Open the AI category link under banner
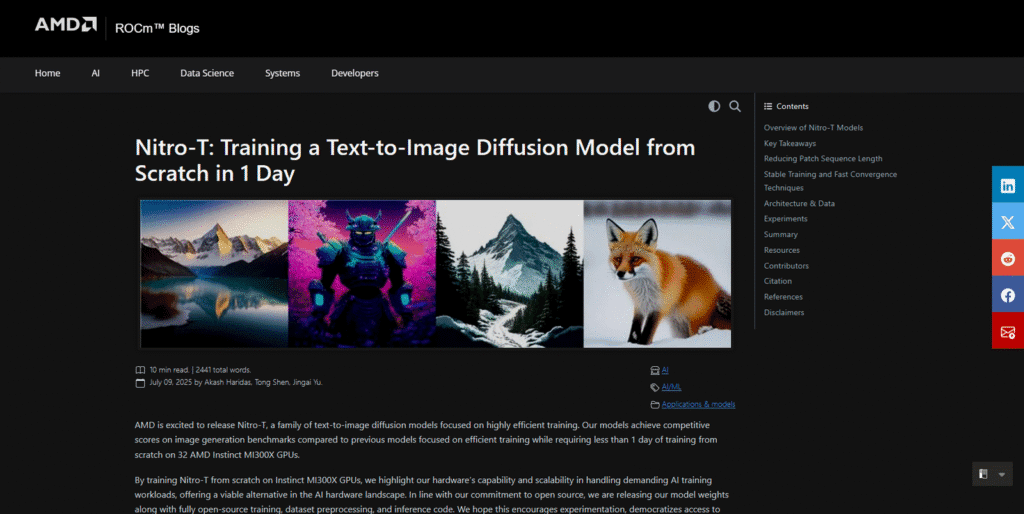The image size is (1024, 514). [665, 370]
